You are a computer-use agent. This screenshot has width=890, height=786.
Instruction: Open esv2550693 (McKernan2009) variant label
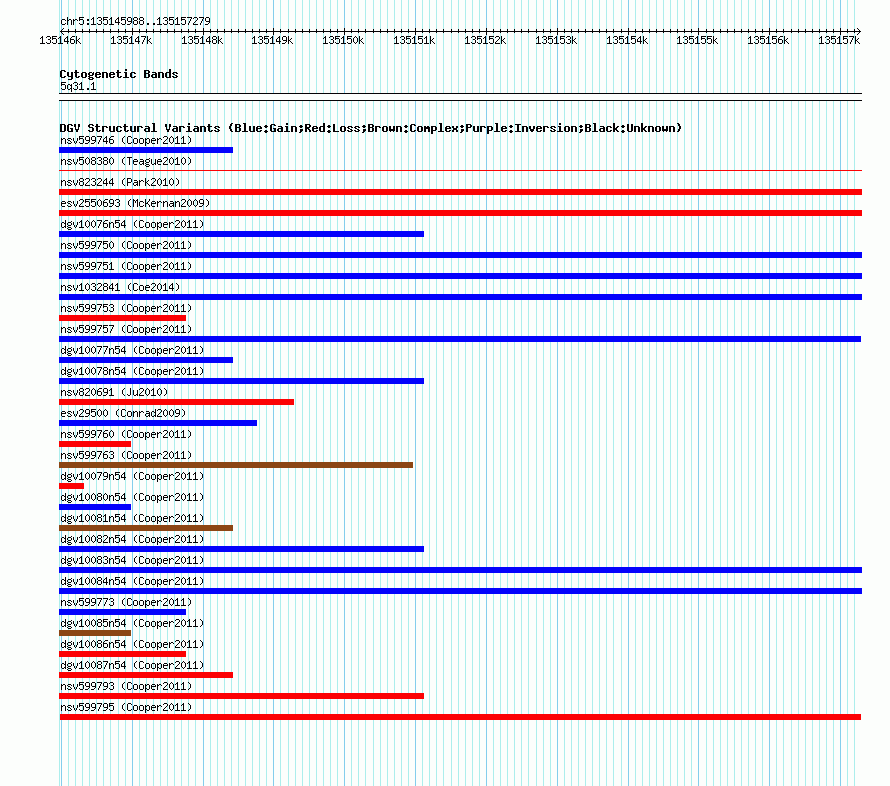pyautogui.click(x=135, y=203)
